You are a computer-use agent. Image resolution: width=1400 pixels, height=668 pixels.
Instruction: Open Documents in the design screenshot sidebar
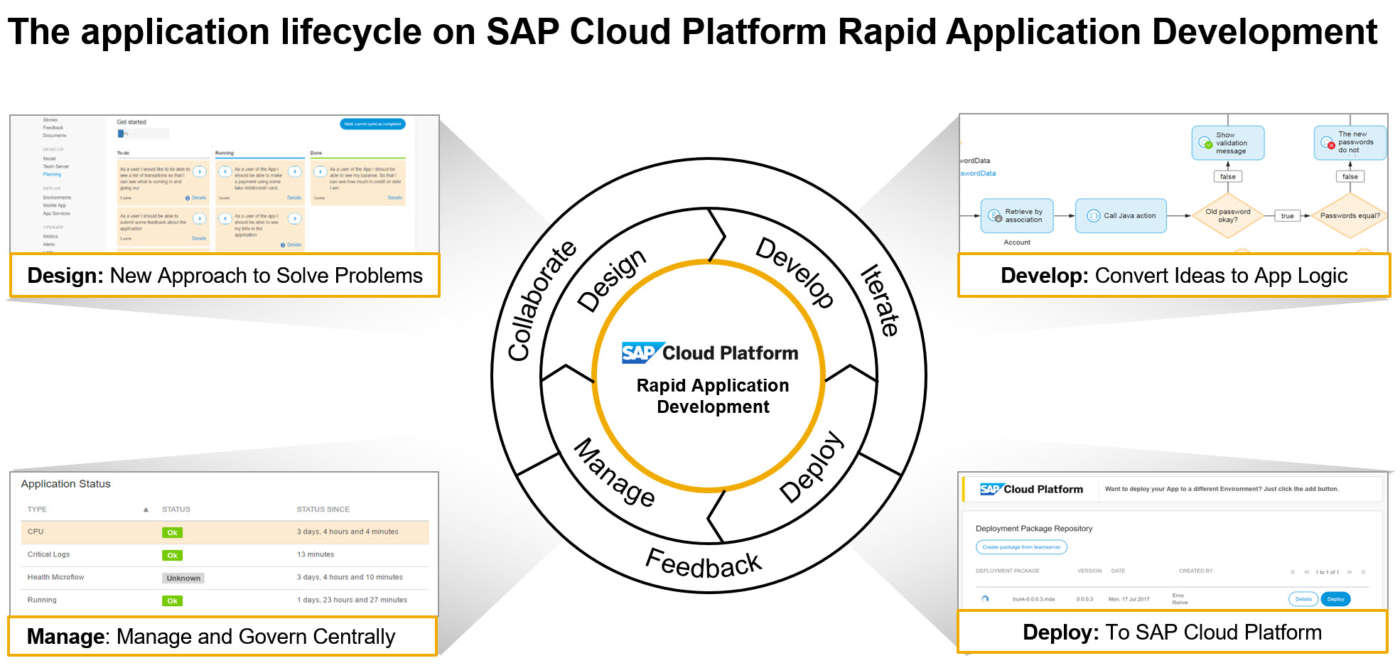tap(54, 135)
